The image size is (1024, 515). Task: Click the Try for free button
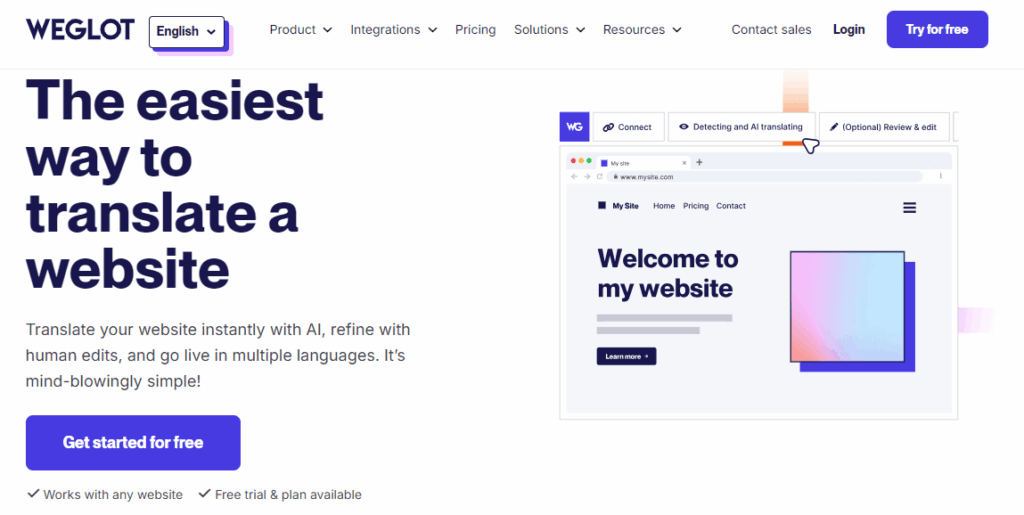pos(937,29)
